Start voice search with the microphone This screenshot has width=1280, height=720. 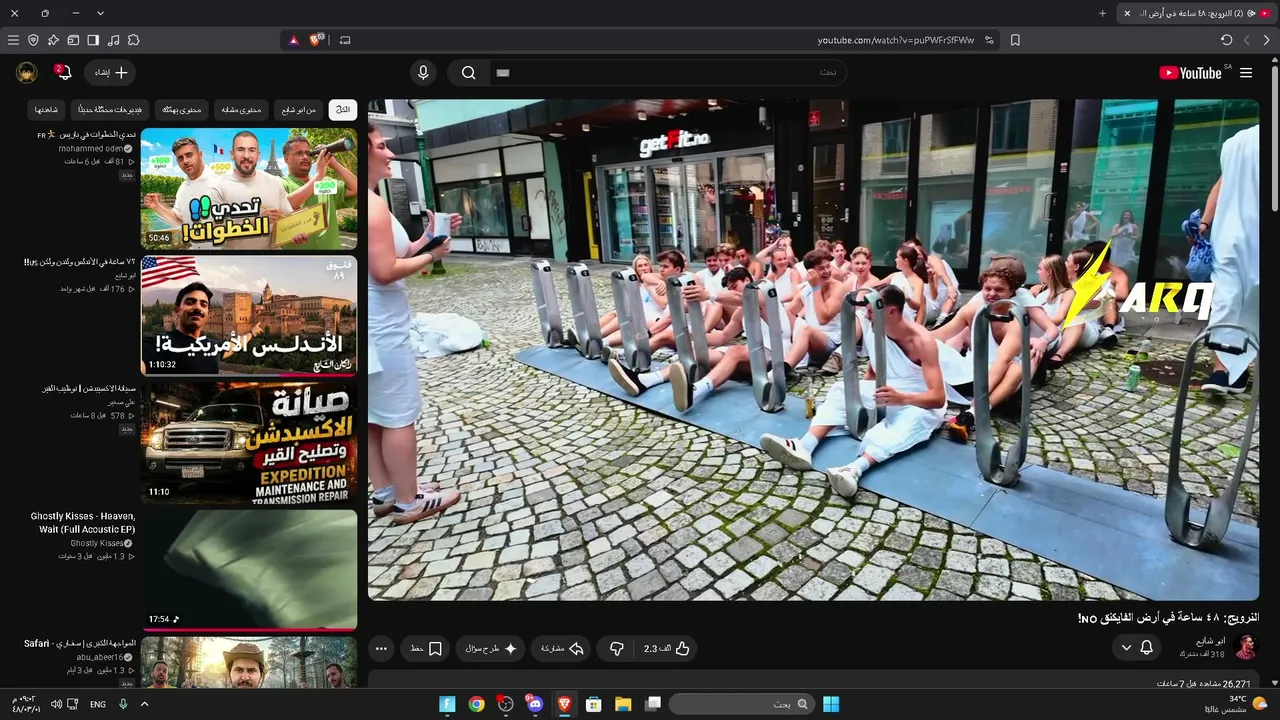coord(423,73)
